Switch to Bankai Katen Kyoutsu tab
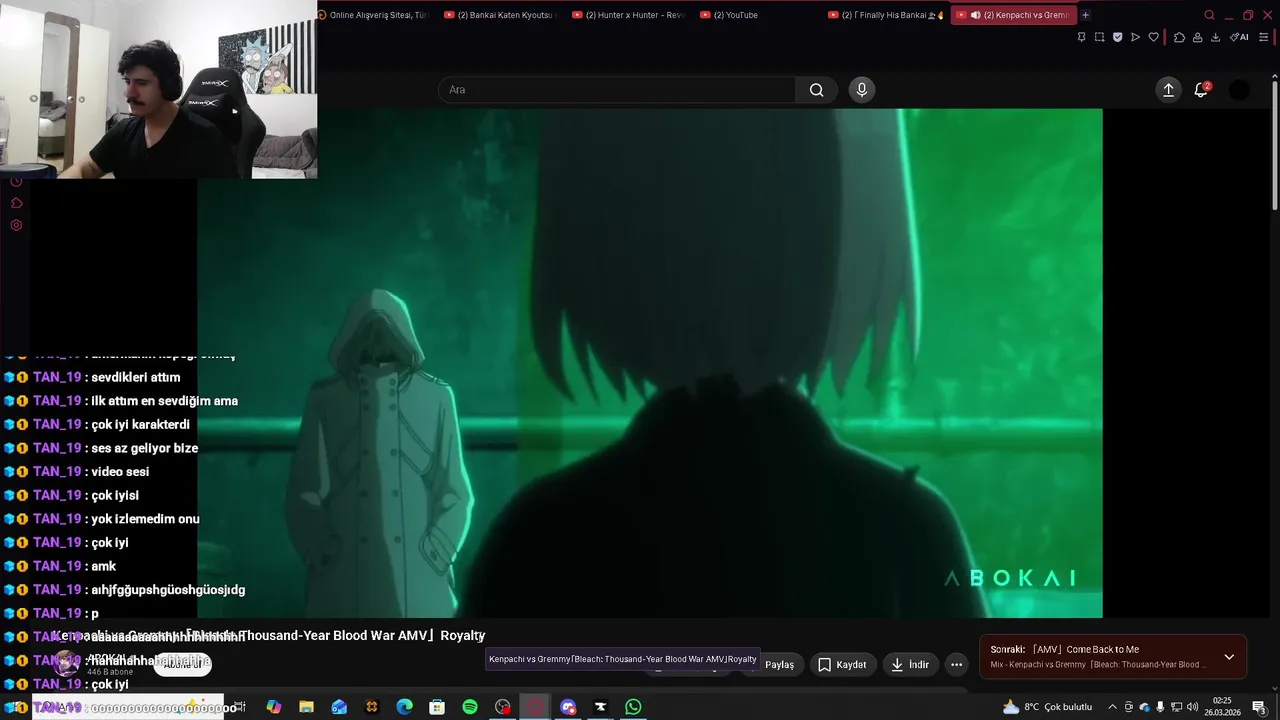1280x720 pixels. [x=500, y=15]
